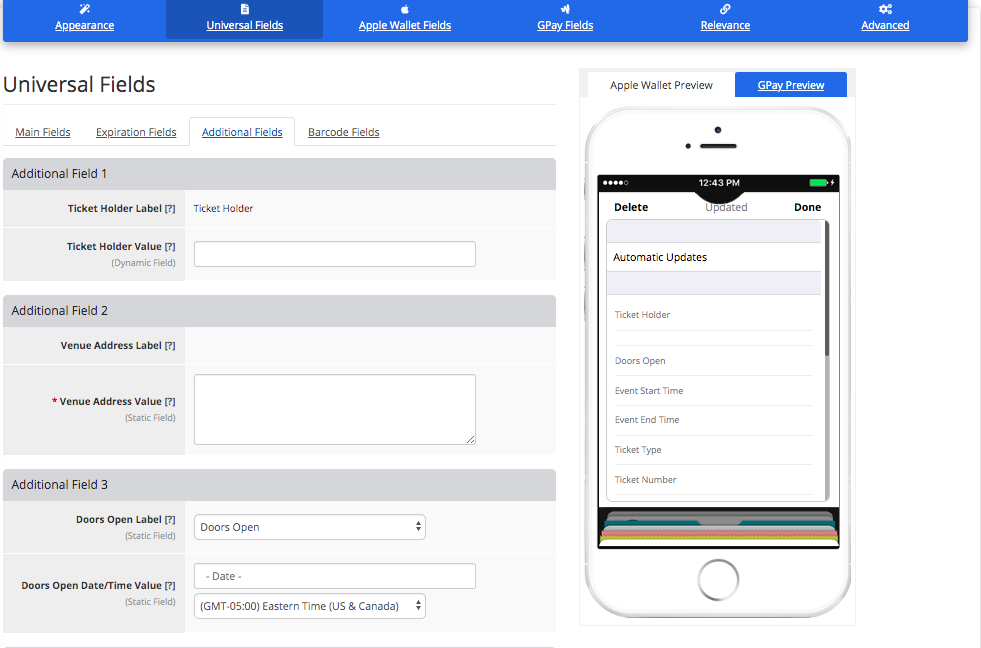This screenshot has width=981, height=648.
Task: Click the Ticket Holder Value input field
Action: 335,254
